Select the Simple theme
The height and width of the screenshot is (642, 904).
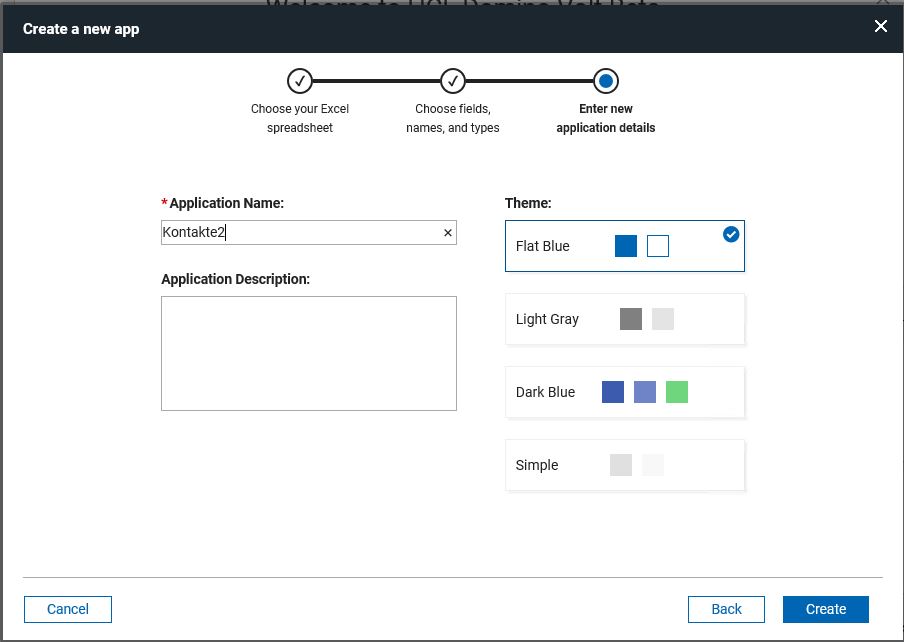coord(624,465)
